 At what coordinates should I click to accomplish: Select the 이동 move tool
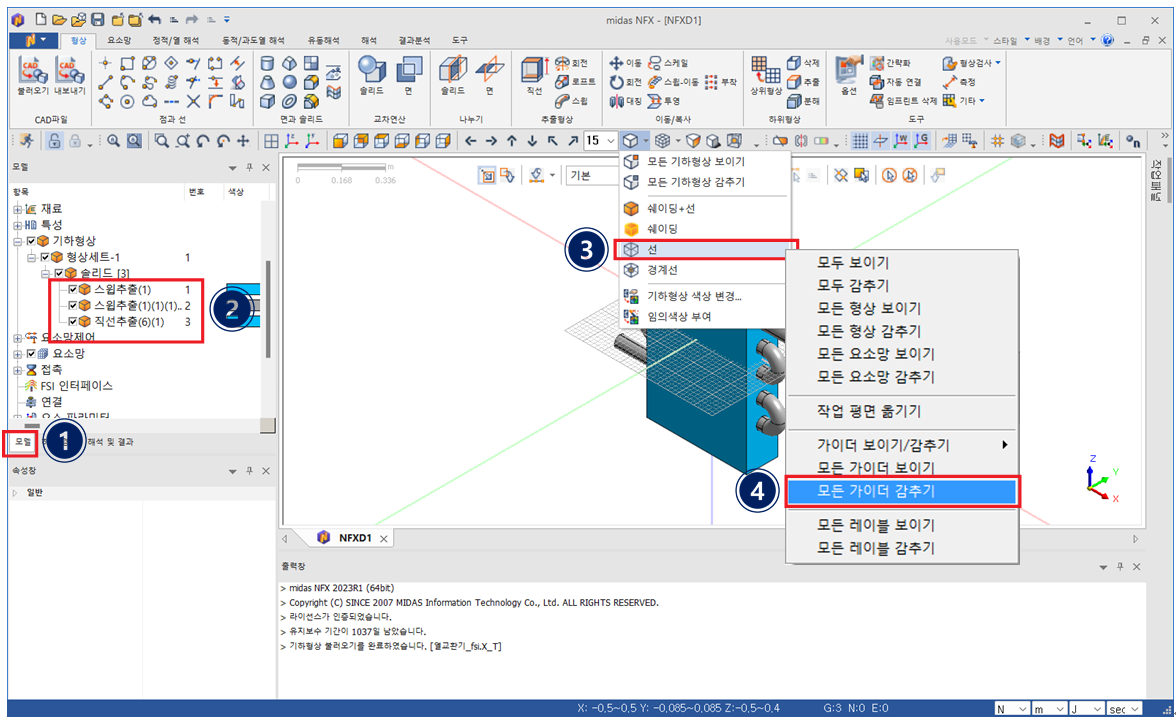click(x=626, y=63)
